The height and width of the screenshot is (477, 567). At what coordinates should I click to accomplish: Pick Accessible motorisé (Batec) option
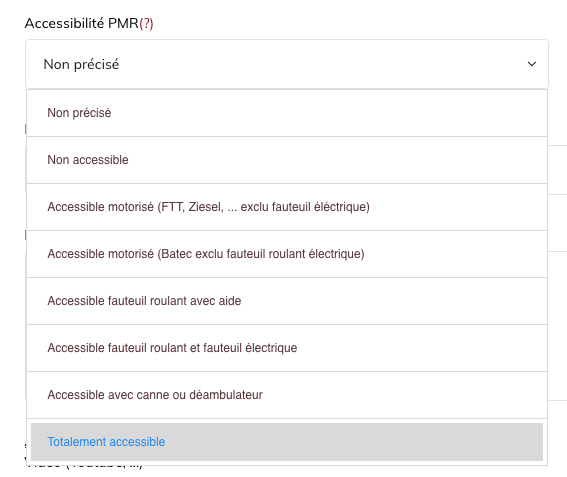coord(287,254)
